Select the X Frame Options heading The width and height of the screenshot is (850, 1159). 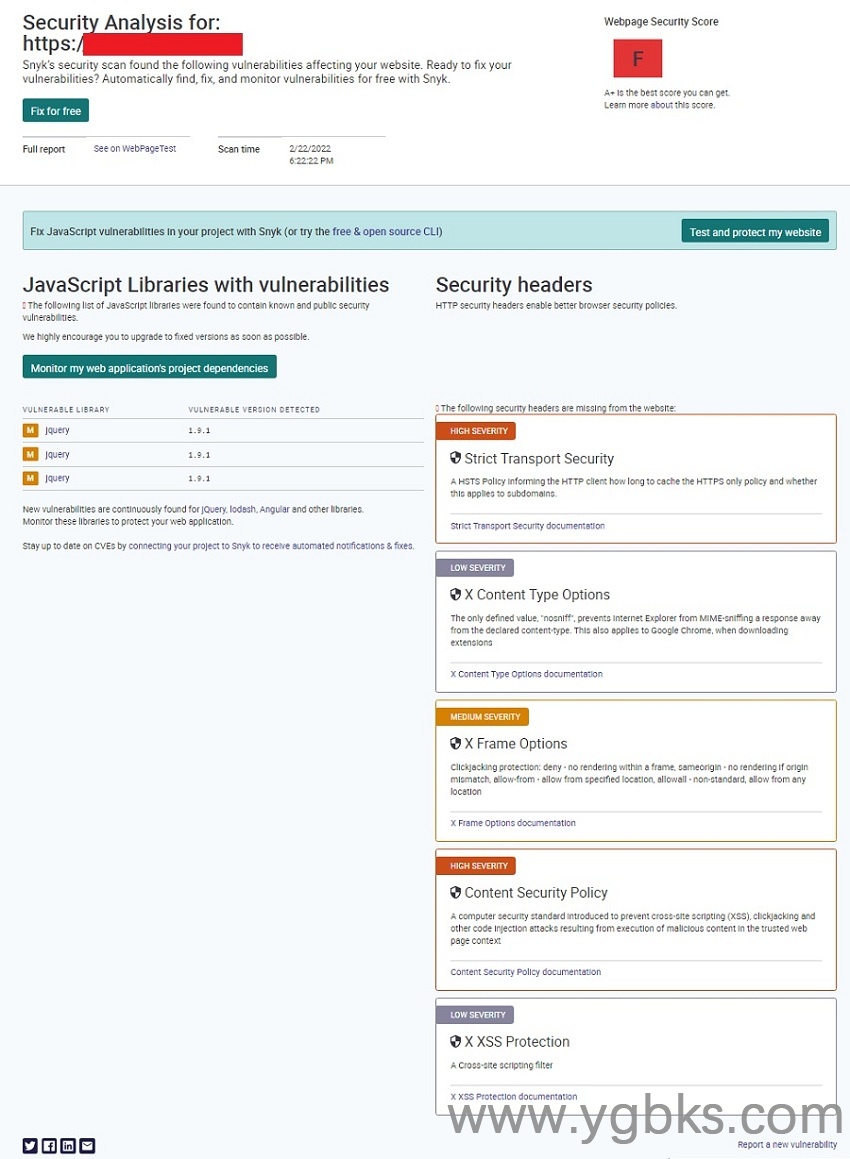tap(516, 744)
